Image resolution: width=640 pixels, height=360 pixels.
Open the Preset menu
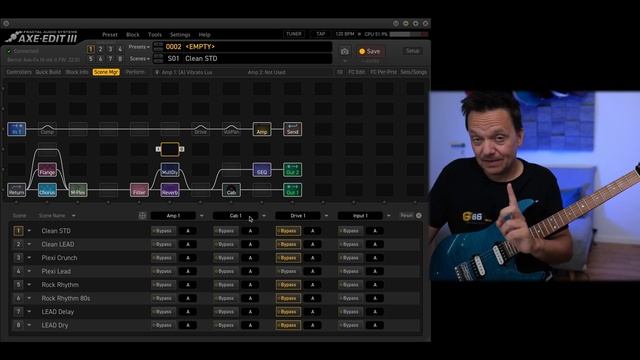tap(110, 35)
